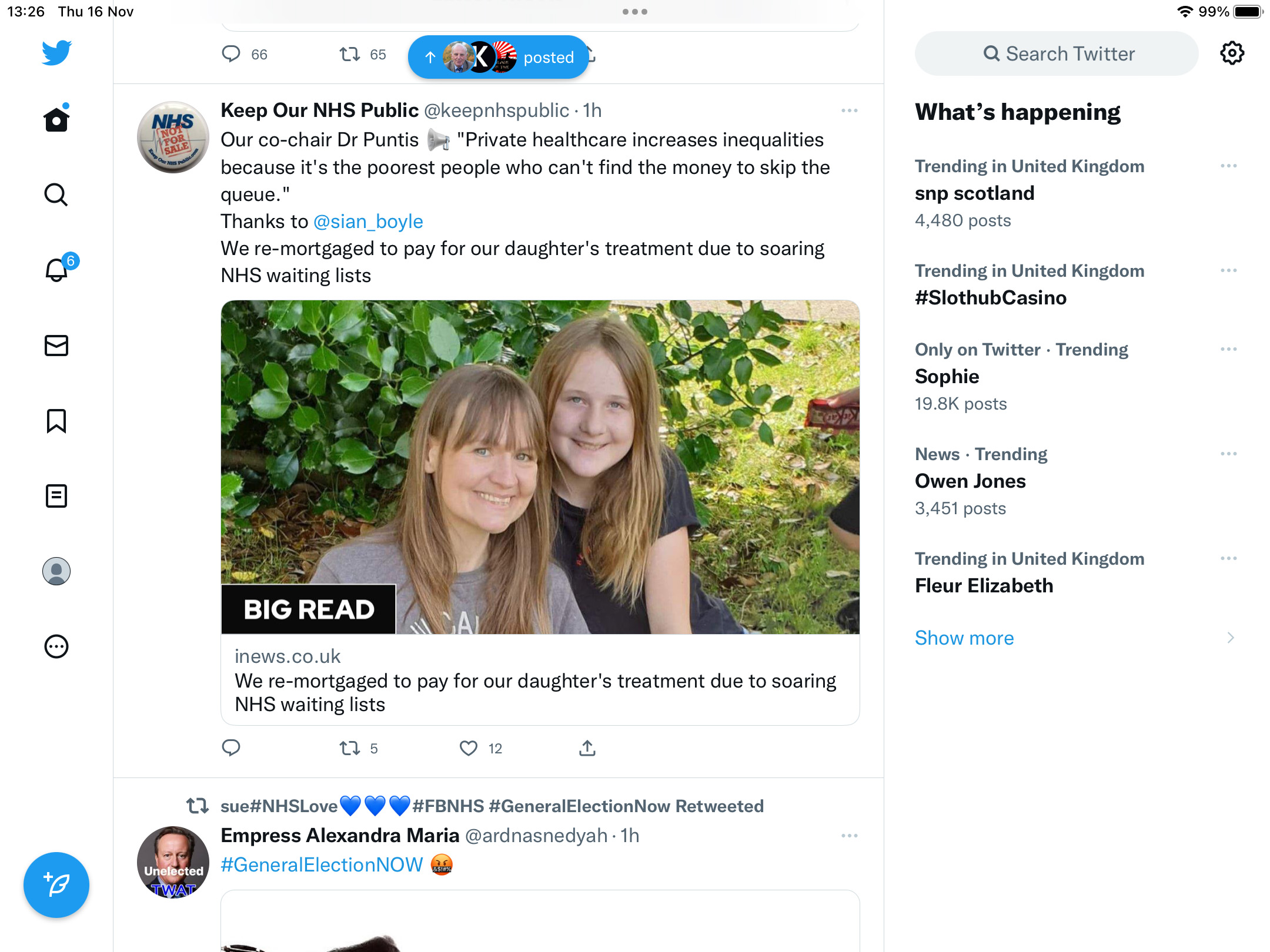Jump to new posts via the posted pill
This screenshot has height=952, width=1270.
coord(499,57)
